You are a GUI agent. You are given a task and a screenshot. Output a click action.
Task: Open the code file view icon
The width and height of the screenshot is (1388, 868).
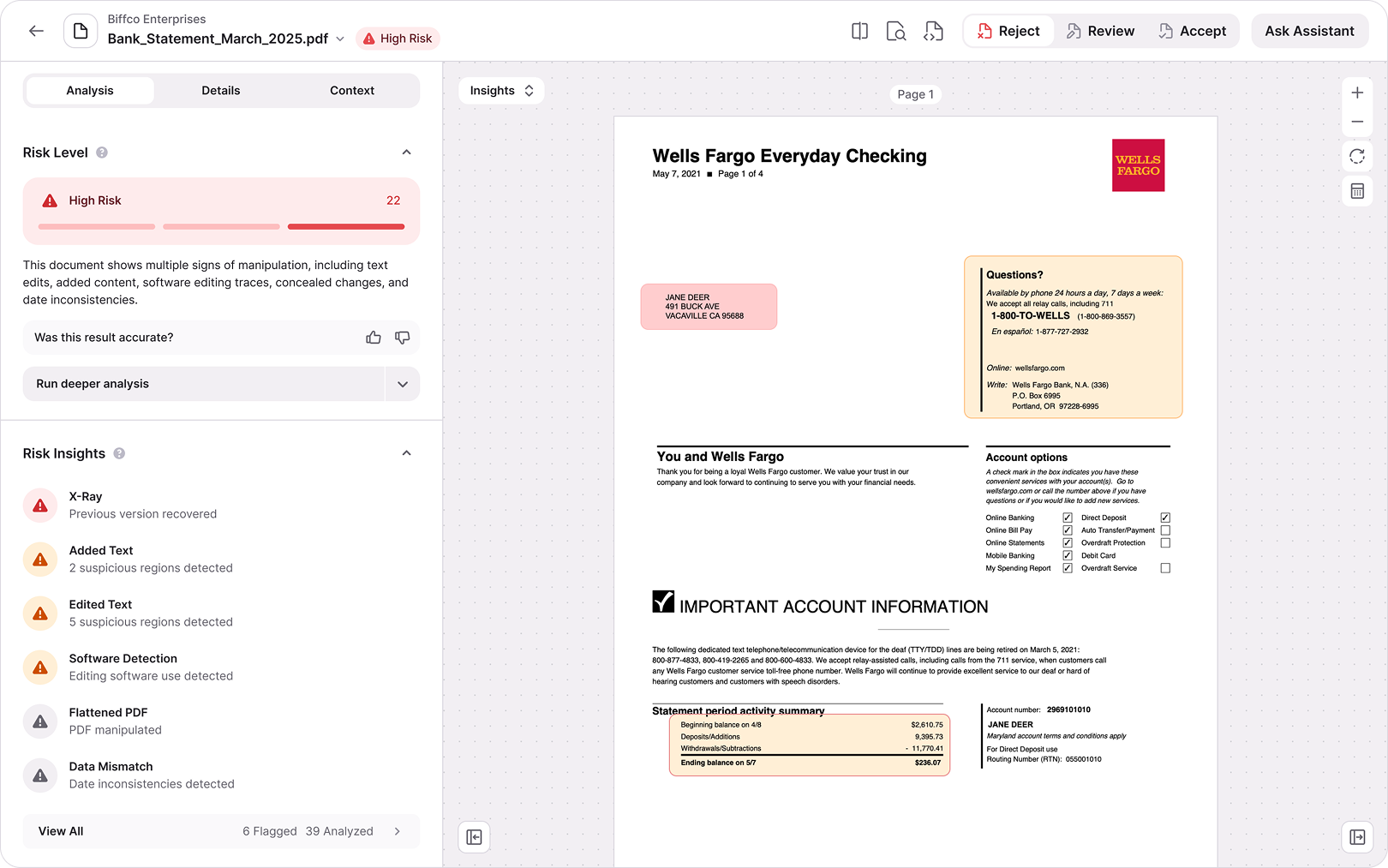click(x=933, y=31)
